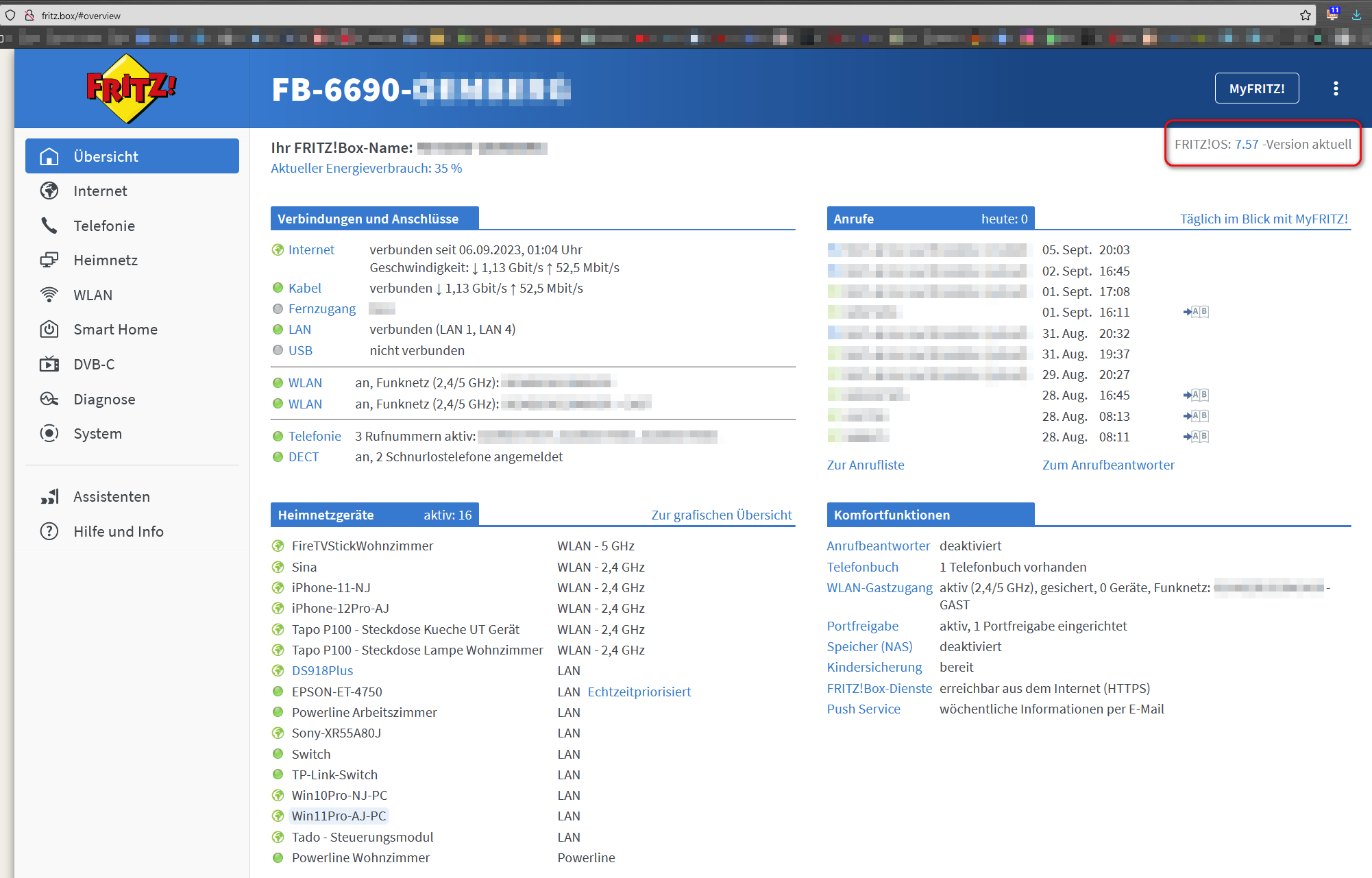Click the MyFRITZ! button

(1256, 88)
